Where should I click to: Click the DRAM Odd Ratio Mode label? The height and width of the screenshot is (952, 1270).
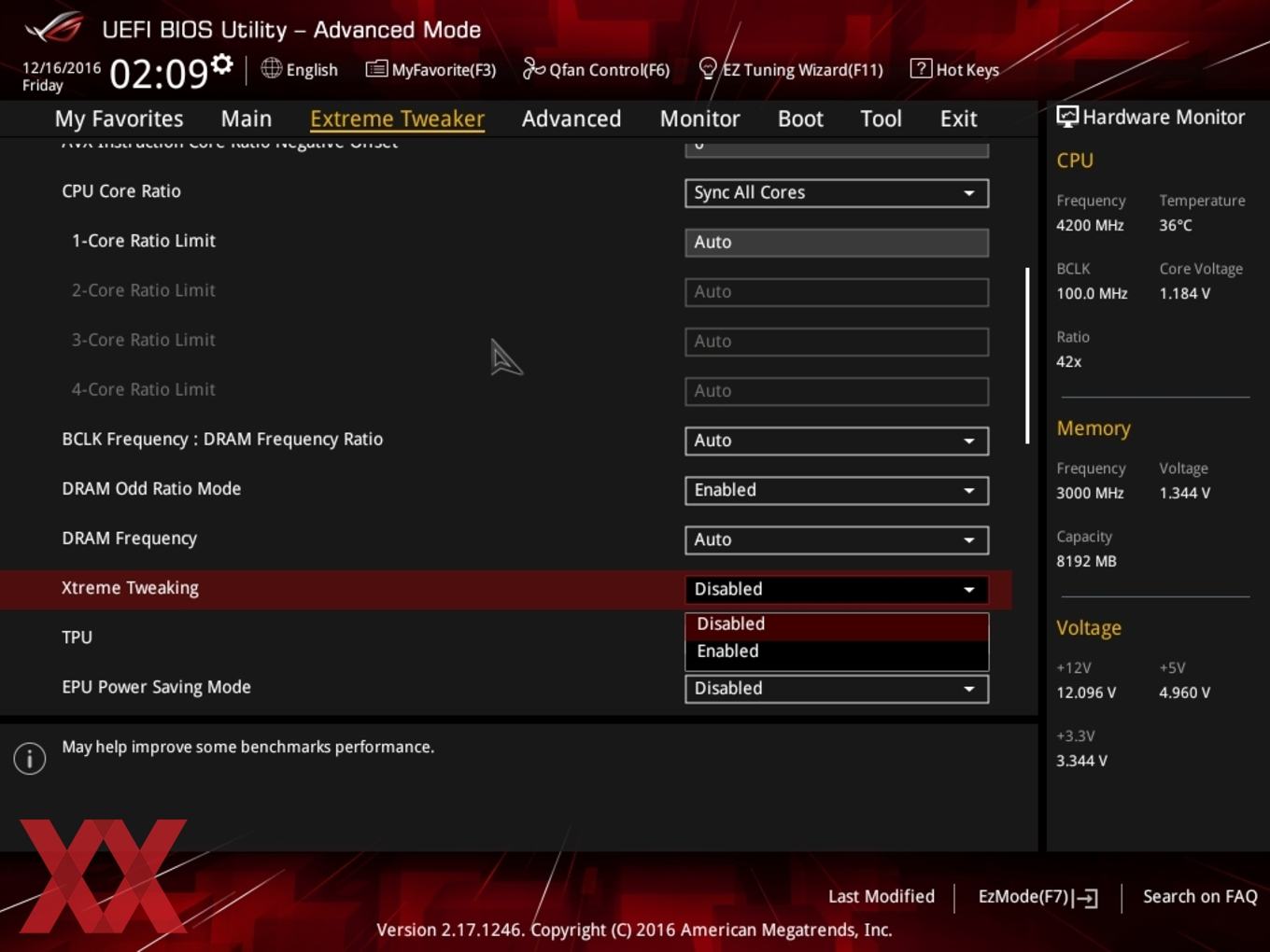coord(151,488)
